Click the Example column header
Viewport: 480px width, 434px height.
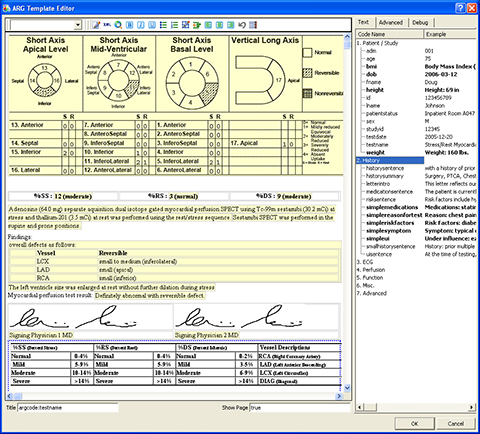(450, 34)
